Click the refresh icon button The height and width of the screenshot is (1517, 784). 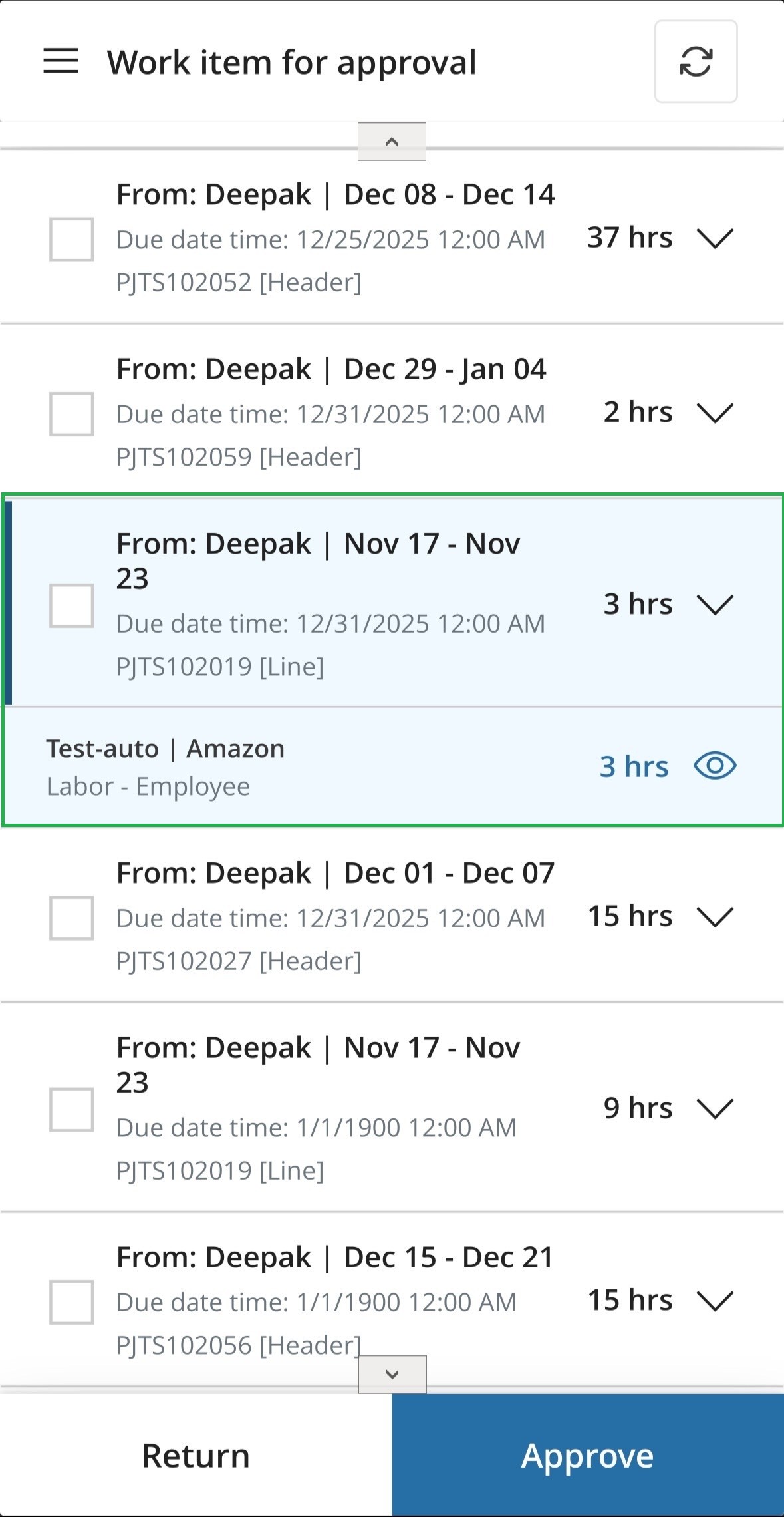click(x=696, y=62)
